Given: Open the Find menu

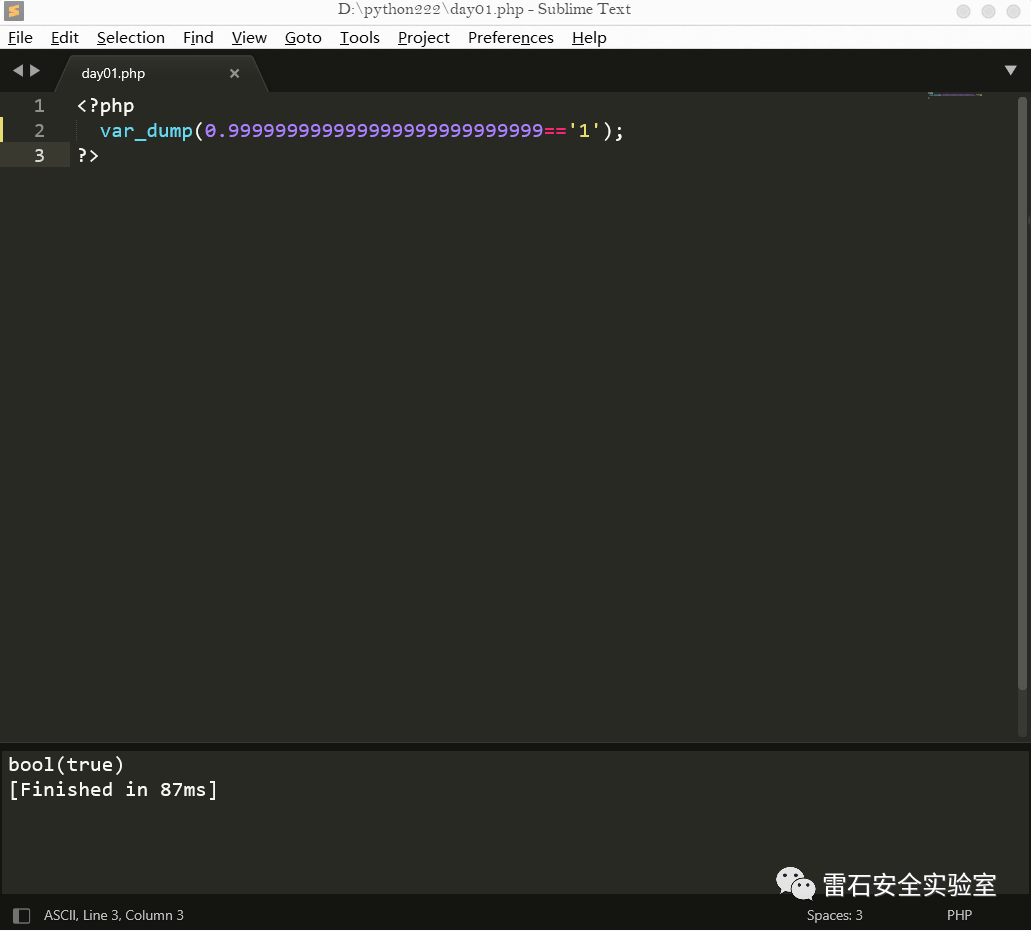Looking at the screenshot, I should coord(198,38).
